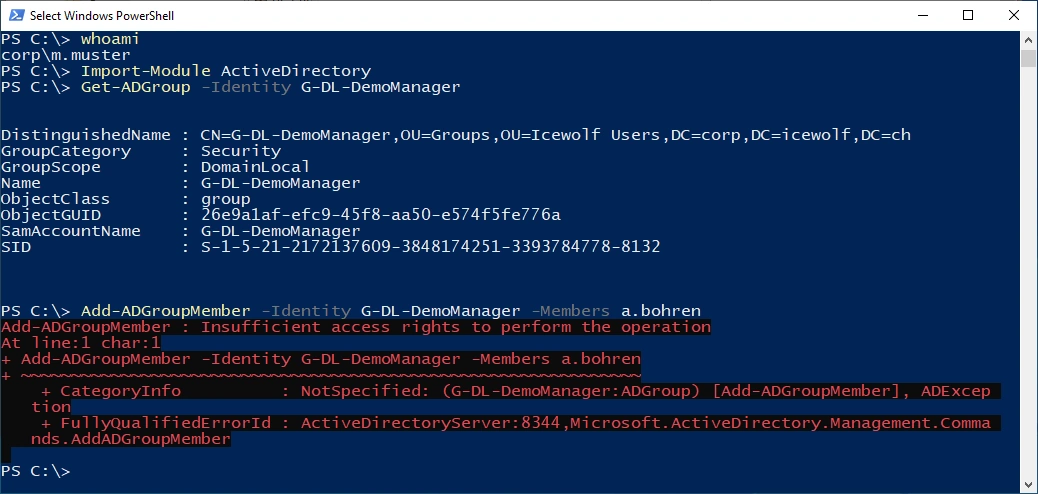Click the "Insufficient access rights" error message
1038x494 pixels.
(x=455, y=327)
